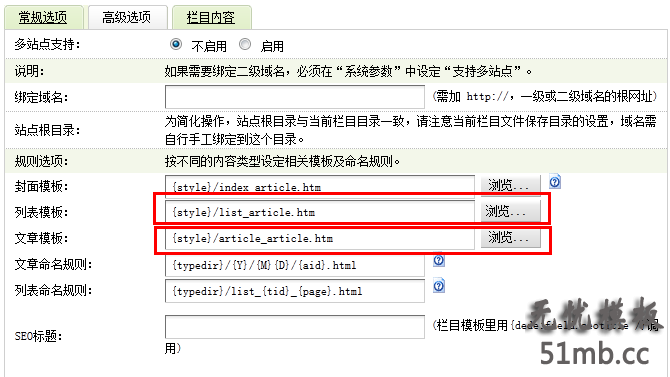Viewport: 670px width, 377px height.
Task: Click the SEO标题 label
Action: click(x=38, y=336)
